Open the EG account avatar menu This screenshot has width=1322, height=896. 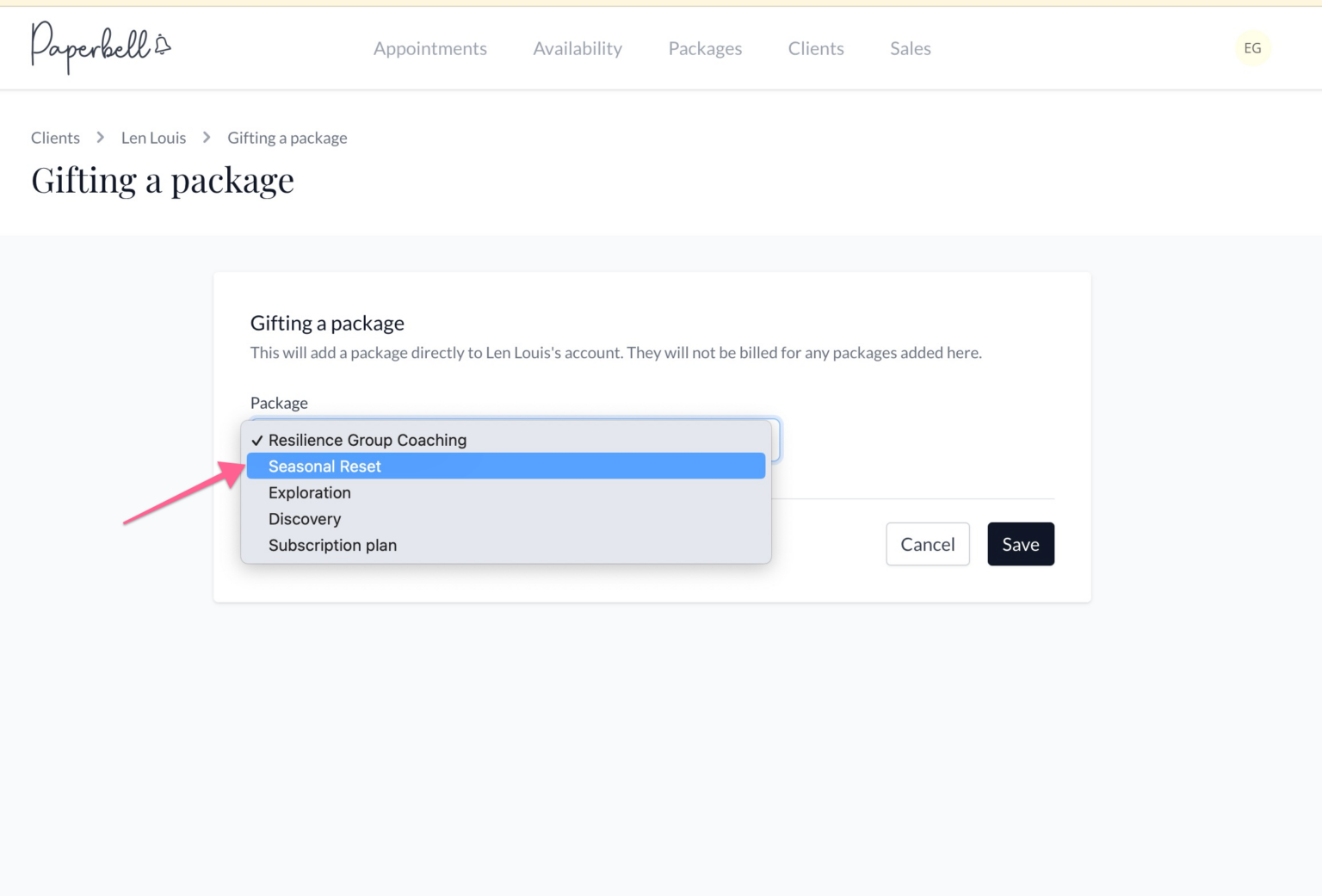coord(1252,48)
